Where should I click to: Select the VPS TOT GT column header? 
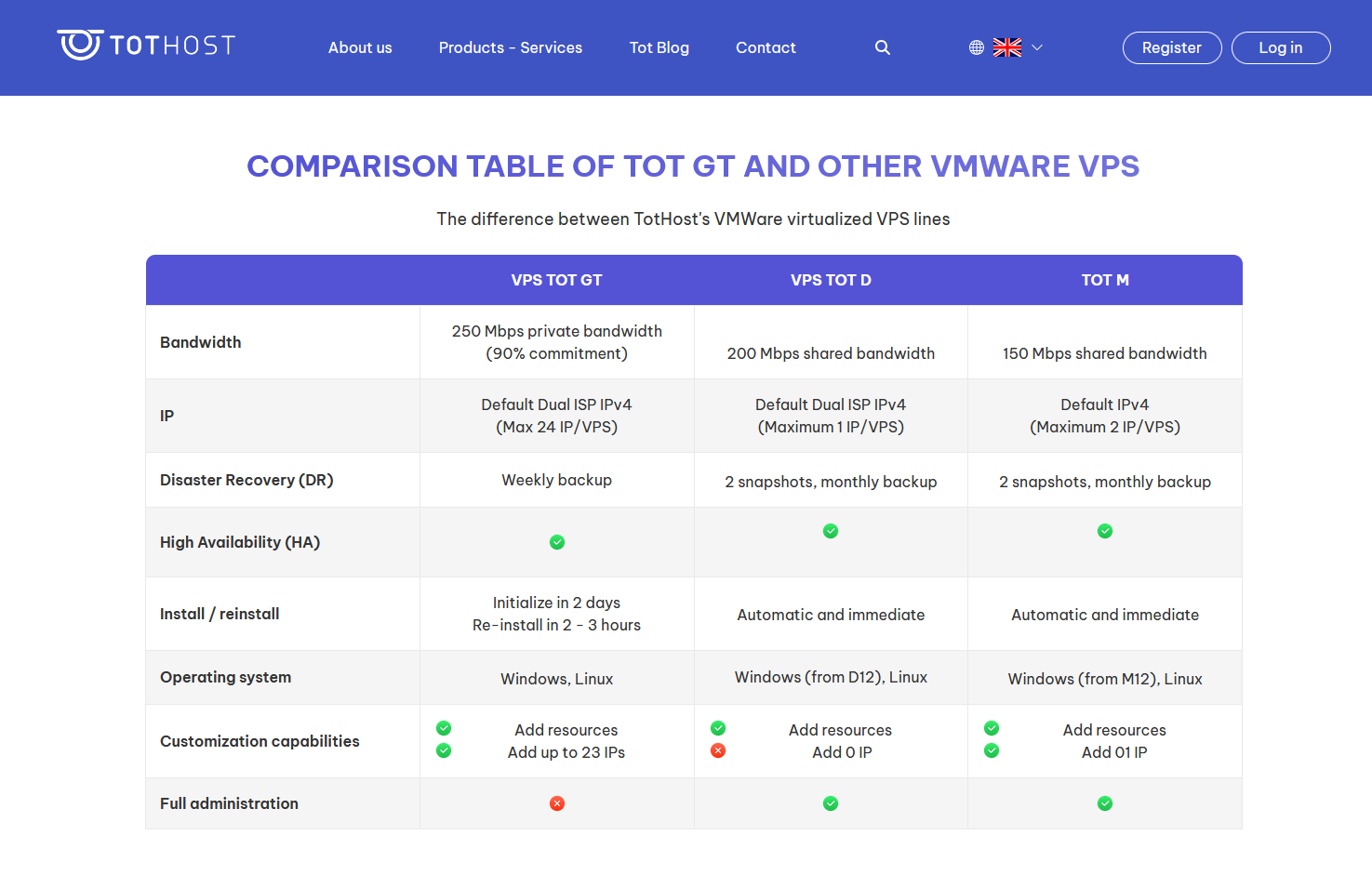[556, 280]
